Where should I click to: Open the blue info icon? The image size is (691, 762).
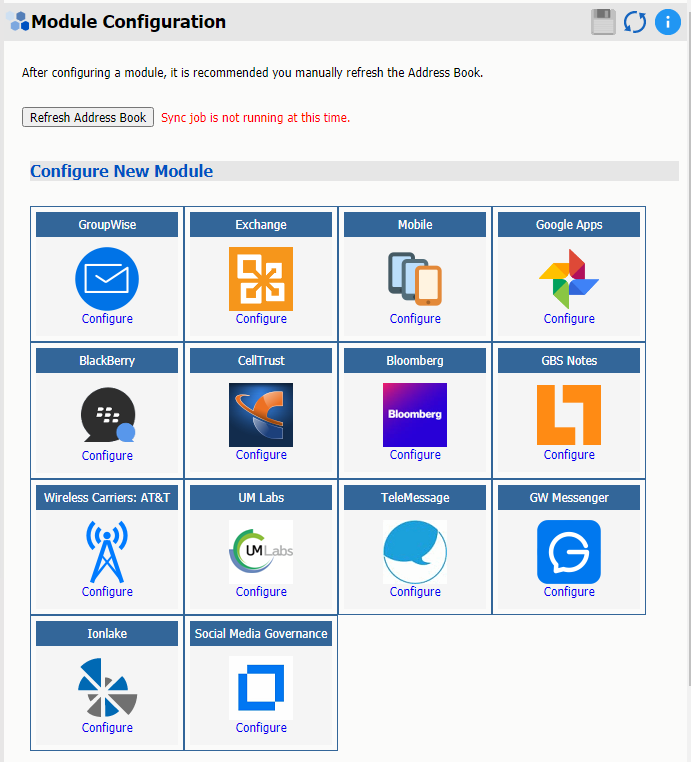pyautogui.click(x=668, y=22)
